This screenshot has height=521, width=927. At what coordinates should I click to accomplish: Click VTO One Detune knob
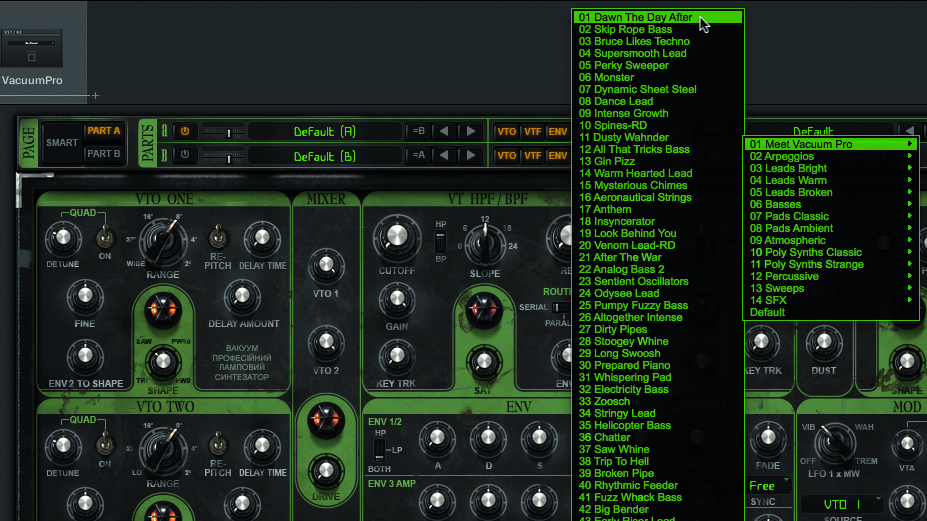coord(63,238)
